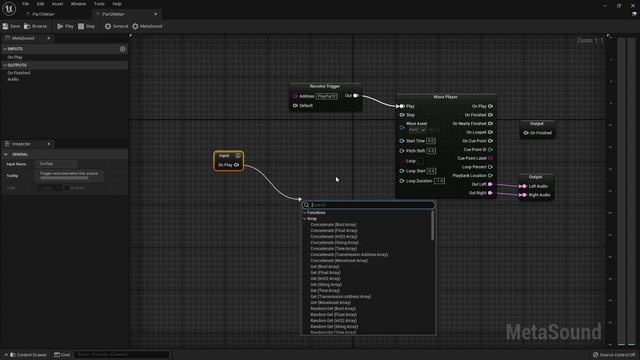Click Wave Player Loop Start pin

(x=402, y=171)
